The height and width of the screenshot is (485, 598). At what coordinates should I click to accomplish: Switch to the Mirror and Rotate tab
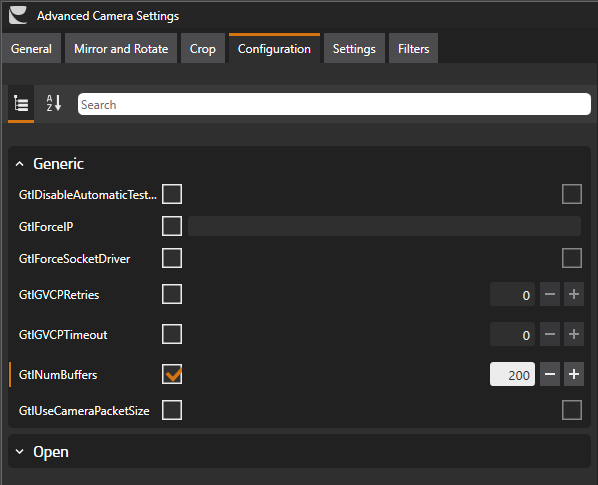[x=121, y=48]
